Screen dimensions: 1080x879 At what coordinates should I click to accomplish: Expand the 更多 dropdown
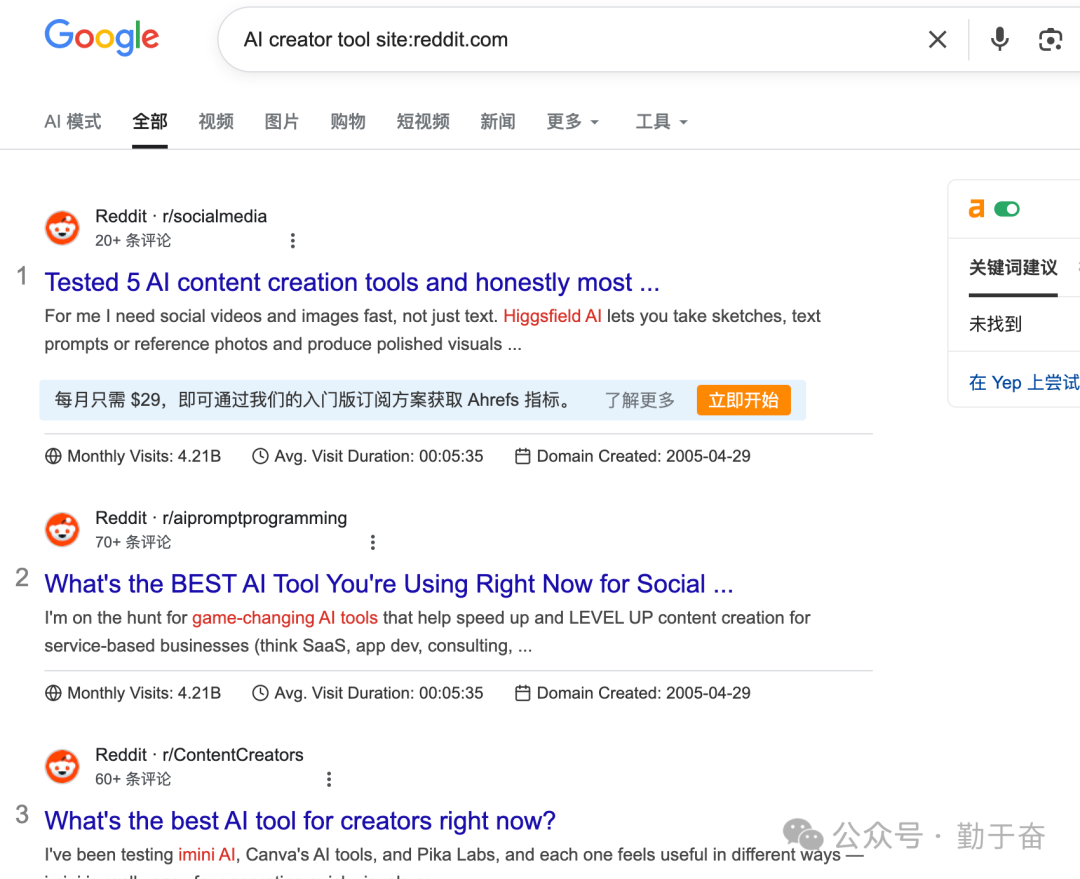click(572, 122)
